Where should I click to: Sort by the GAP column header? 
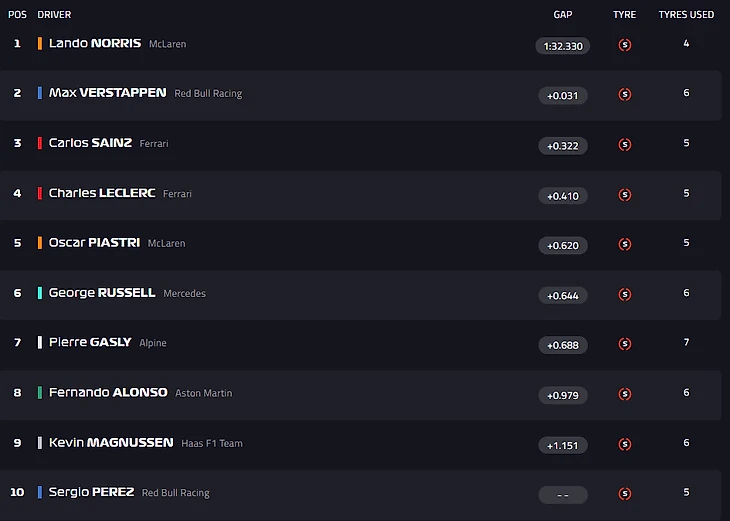point(562,15)
